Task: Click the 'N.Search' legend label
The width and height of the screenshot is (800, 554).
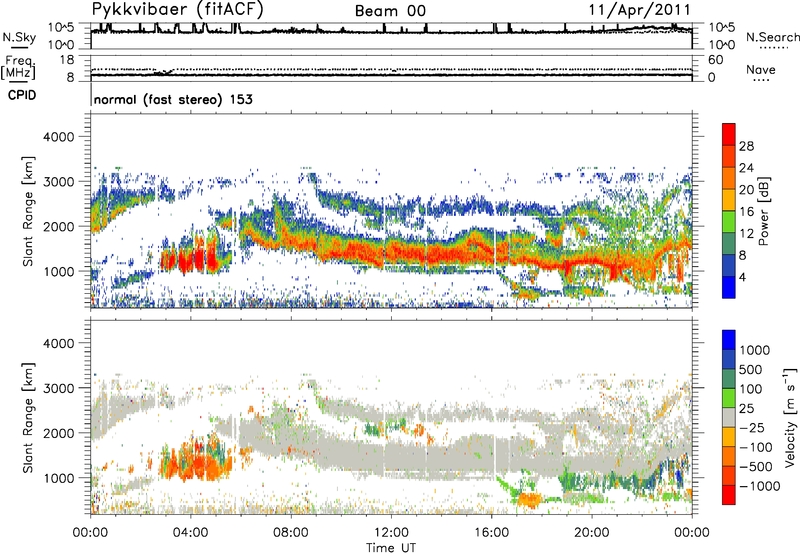Action: 772,37
